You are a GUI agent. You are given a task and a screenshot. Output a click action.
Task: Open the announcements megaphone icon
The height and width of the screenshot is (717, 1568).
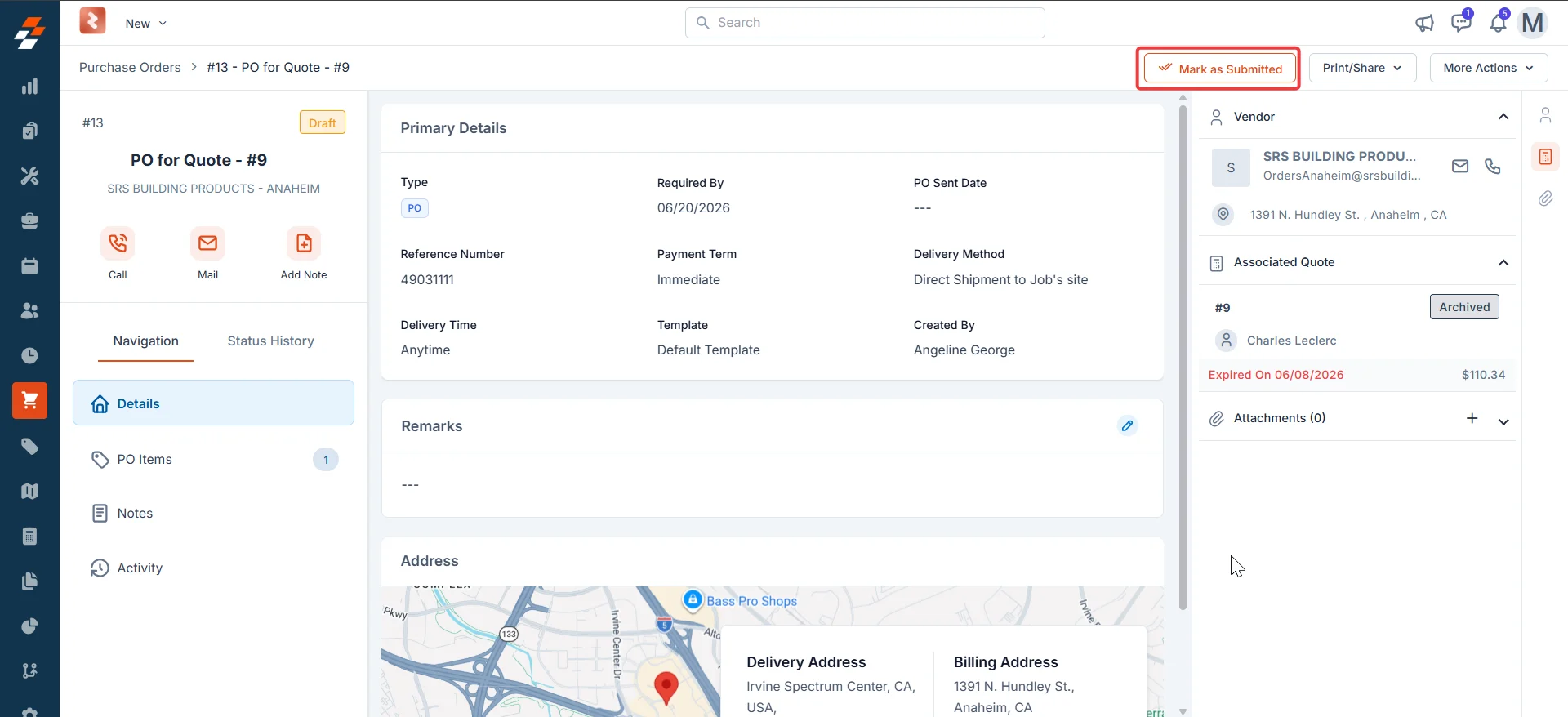point(1424,23)
